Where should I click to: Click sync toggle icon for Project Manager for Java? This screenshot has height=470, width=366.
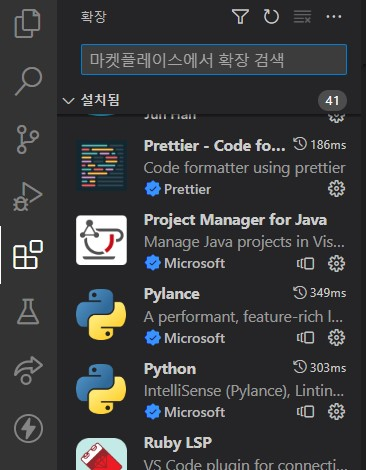pyautogui.click(x=305, y=264)
